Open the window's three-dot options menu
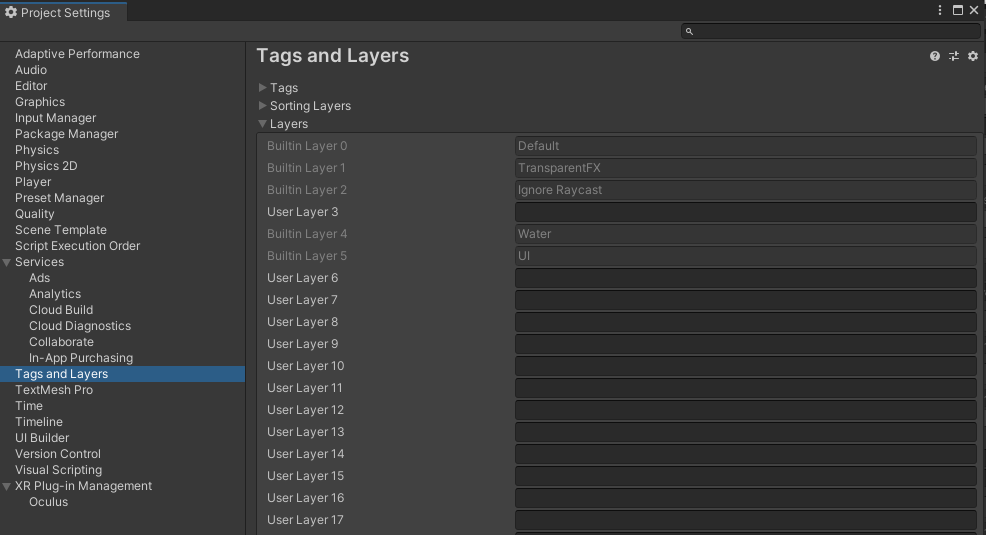986x535 pixels. pyautogui.click(x=940, y=10)
